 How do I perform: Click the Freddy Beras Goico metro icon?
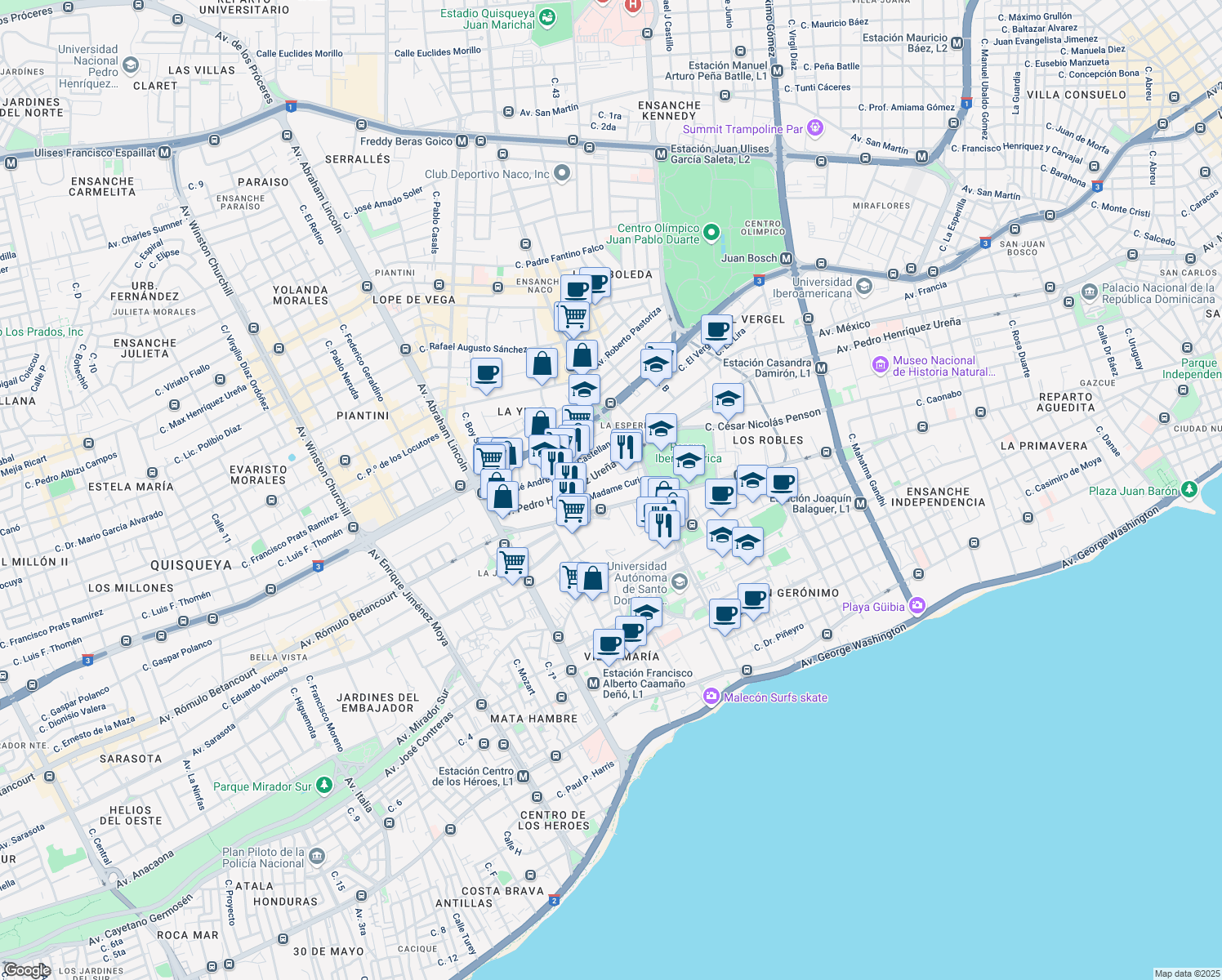462,141
